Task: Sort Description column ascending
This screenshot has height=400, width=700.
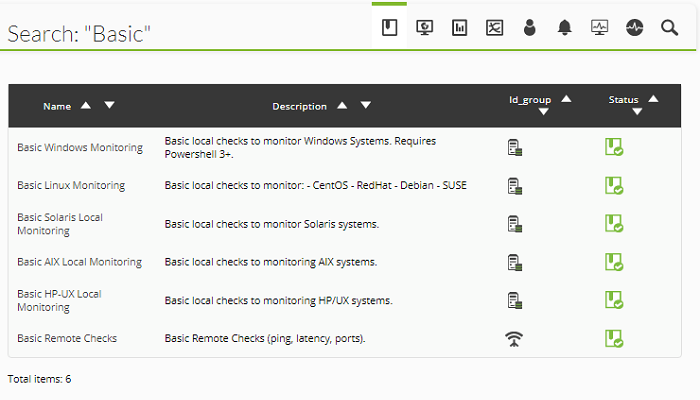Action: [x=342, y=105]
